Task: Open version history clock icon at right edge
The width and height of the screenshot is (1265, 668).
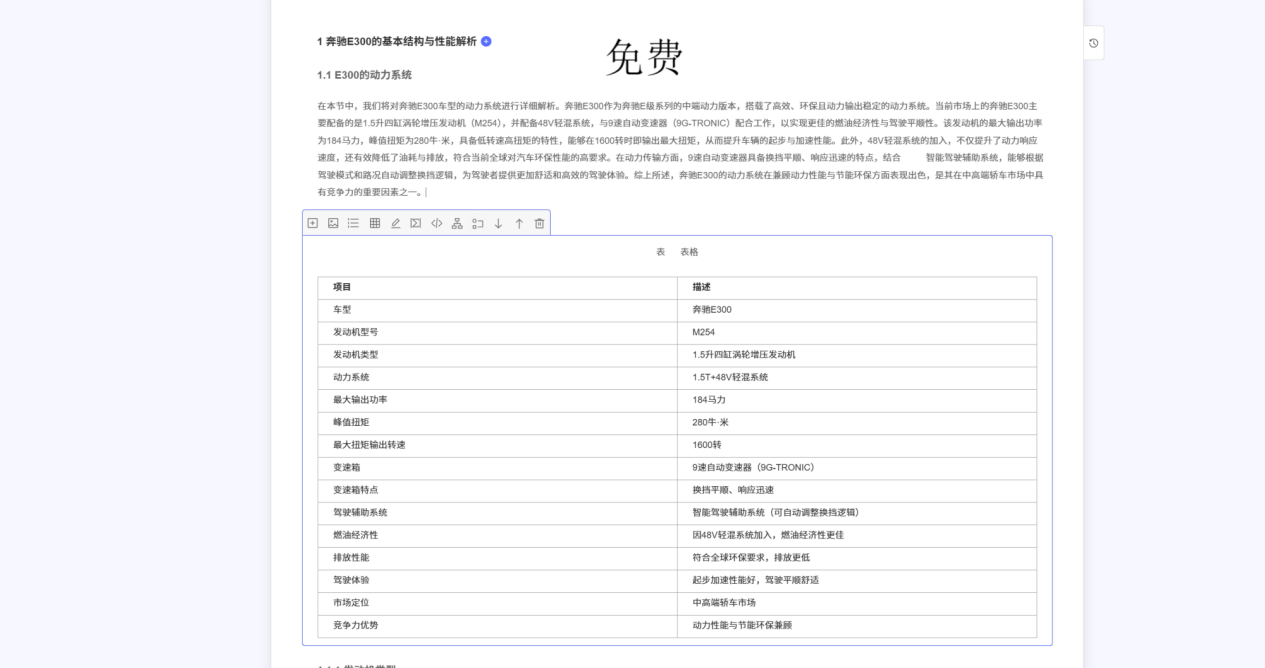Action: tap(1093, 43)
